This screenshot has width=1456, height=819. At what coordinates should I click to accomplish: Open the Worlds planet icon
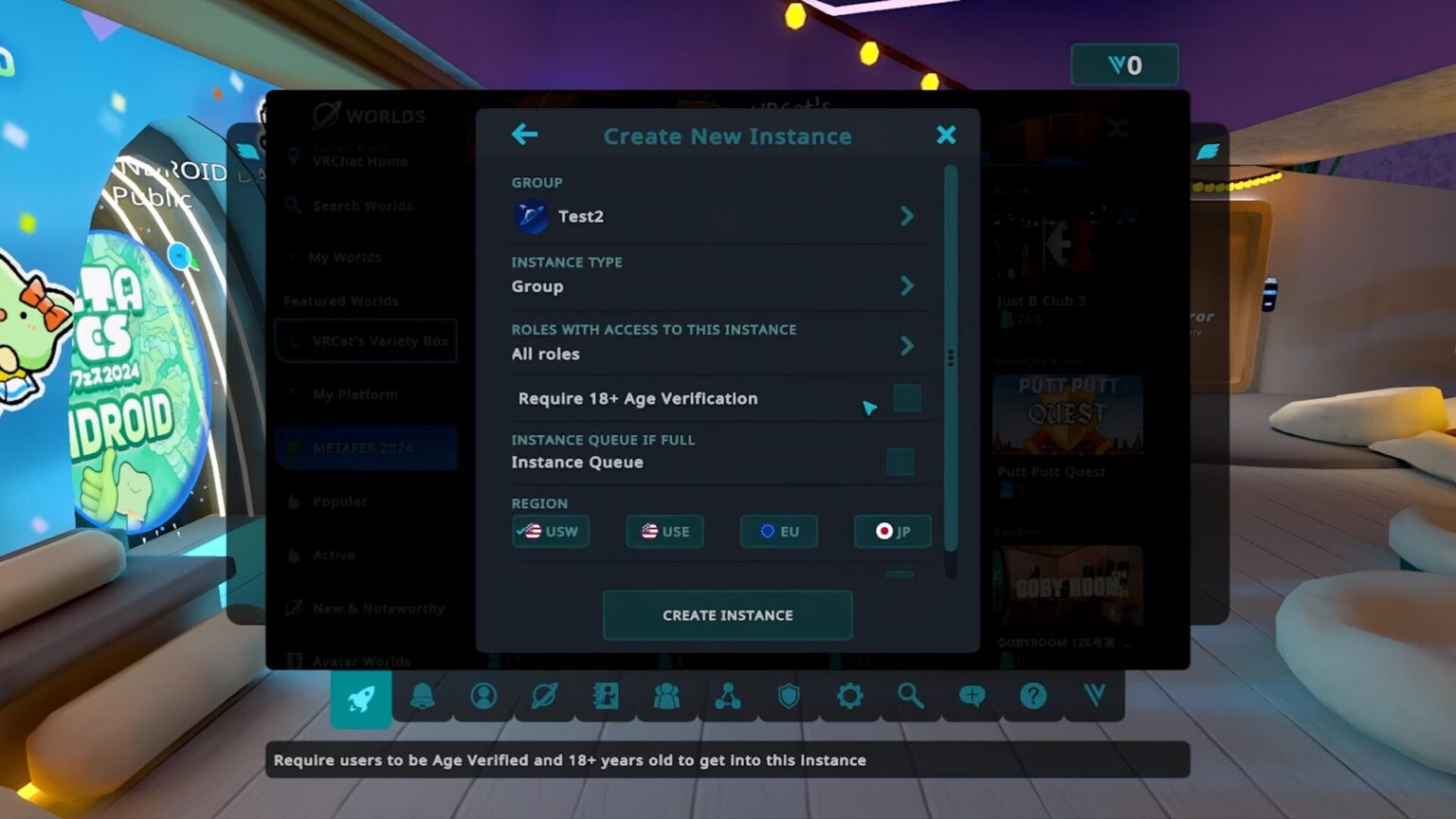[x=545, y=697]
